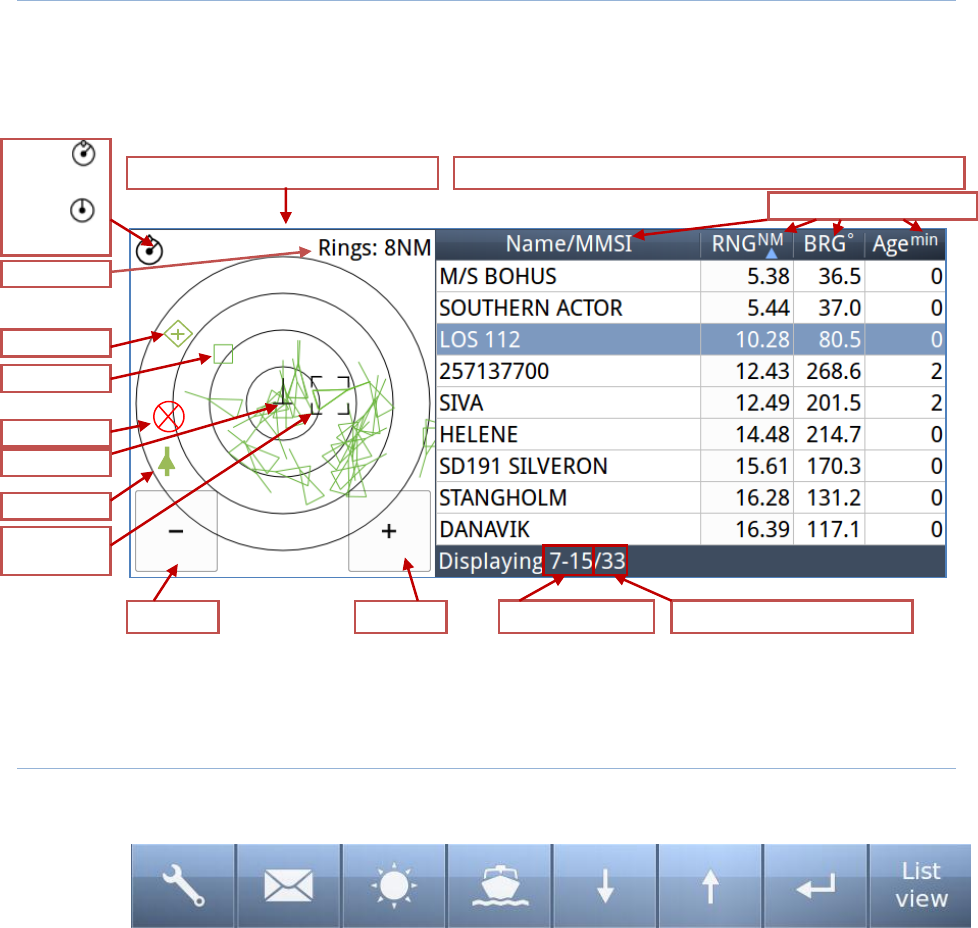The height and width of the screenshot is (928, 978).
Task: Zoom in the plot with the plus button
Action: pos(389,531)
